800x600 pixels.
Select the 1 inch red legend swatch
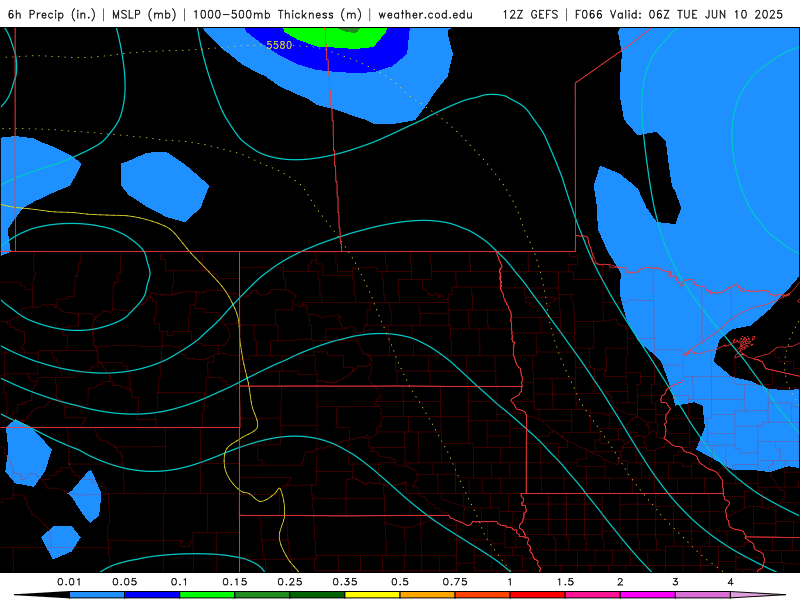[x=538, y=595]
